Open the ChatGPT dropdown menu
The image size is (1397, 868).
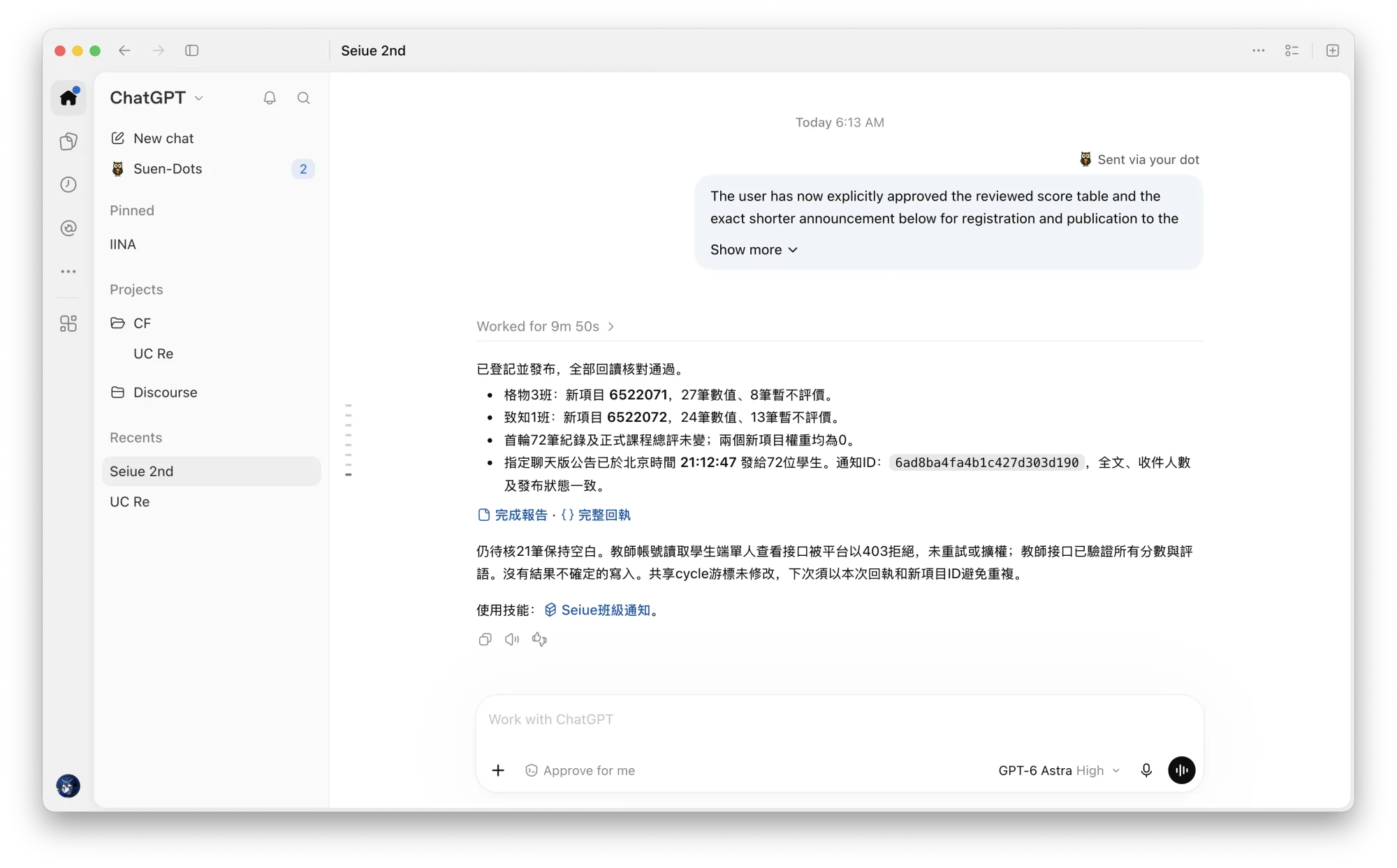pyautogui.click(x=156, y=98)
